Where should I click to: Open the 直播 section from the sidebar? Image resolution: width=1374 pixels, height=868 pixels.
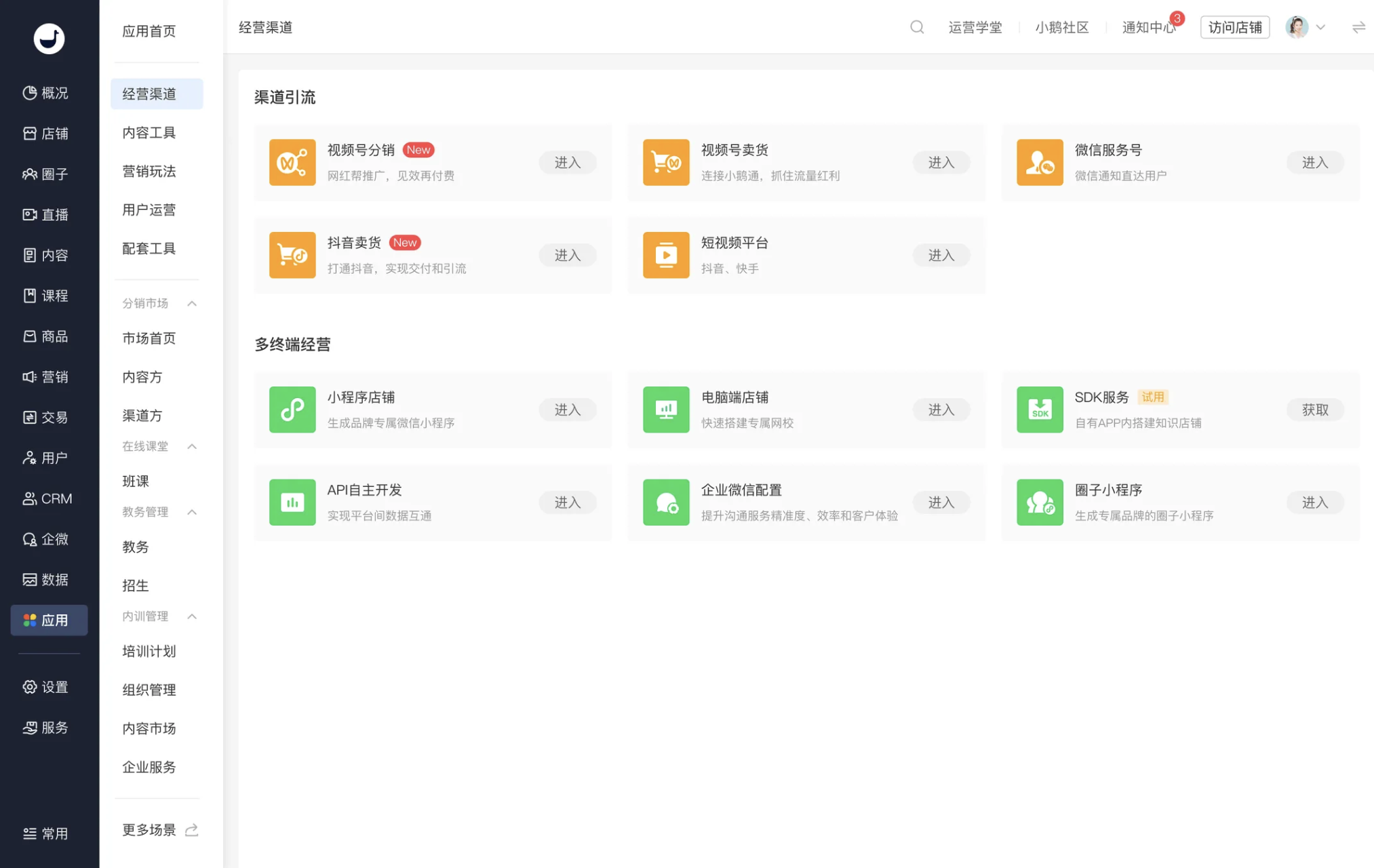[x=47, y=214]
